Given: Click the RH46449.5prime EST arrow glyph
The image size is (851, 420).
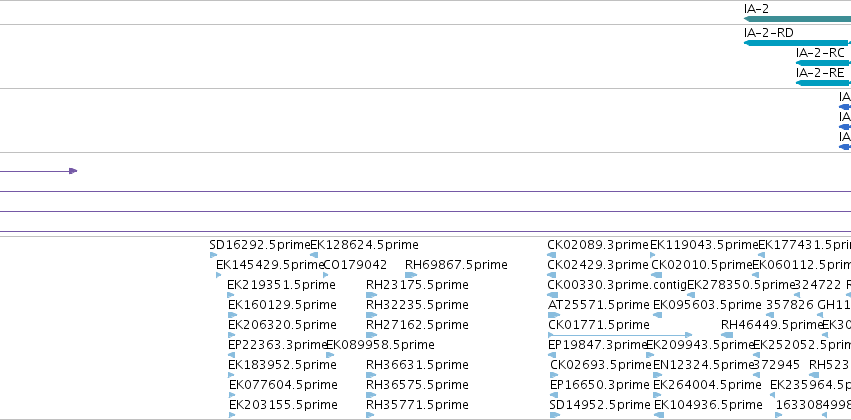Looking at the screenshot, I should pos(727,335).
